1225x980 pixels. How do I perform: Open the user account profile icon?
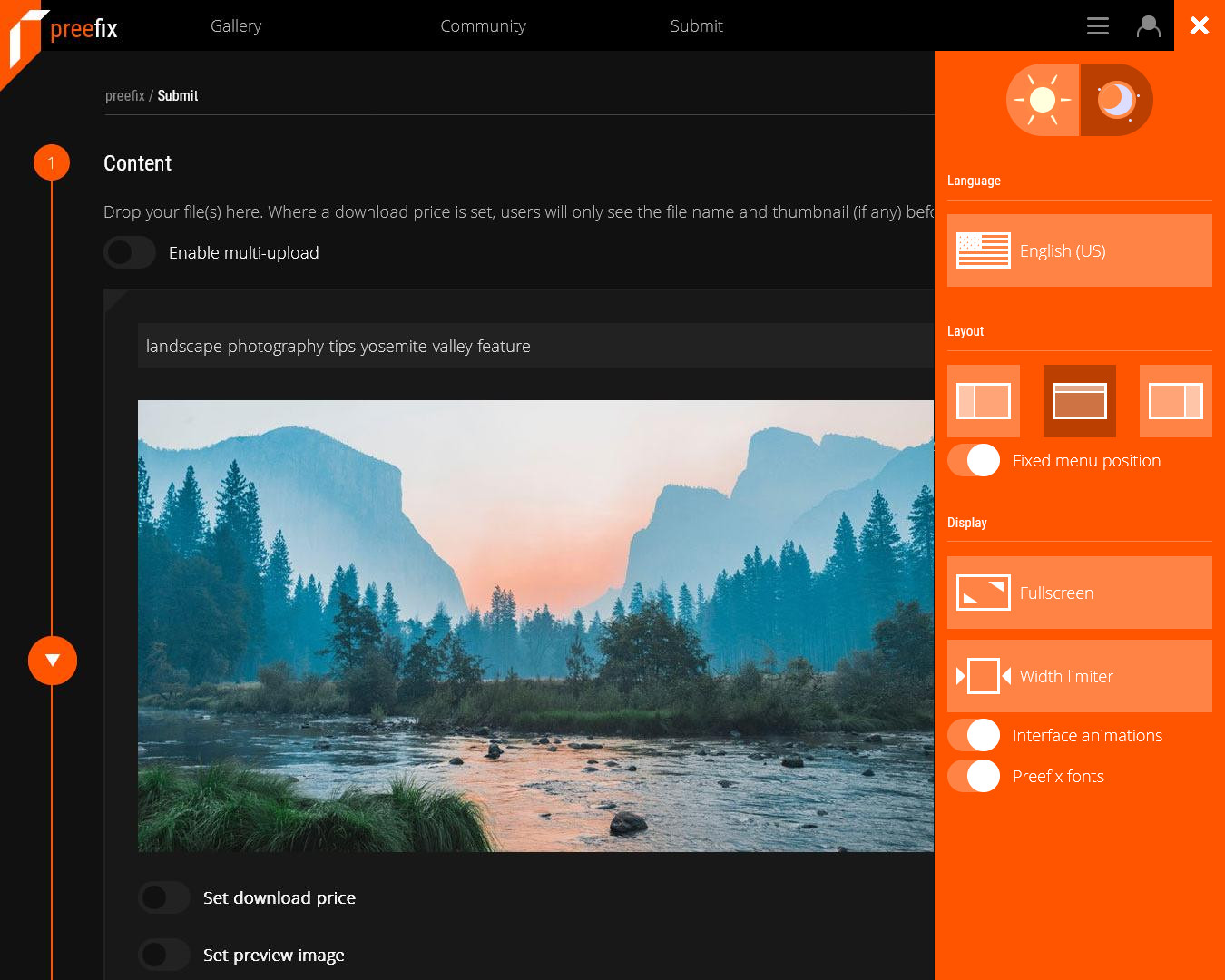(x=1149, y=26)
